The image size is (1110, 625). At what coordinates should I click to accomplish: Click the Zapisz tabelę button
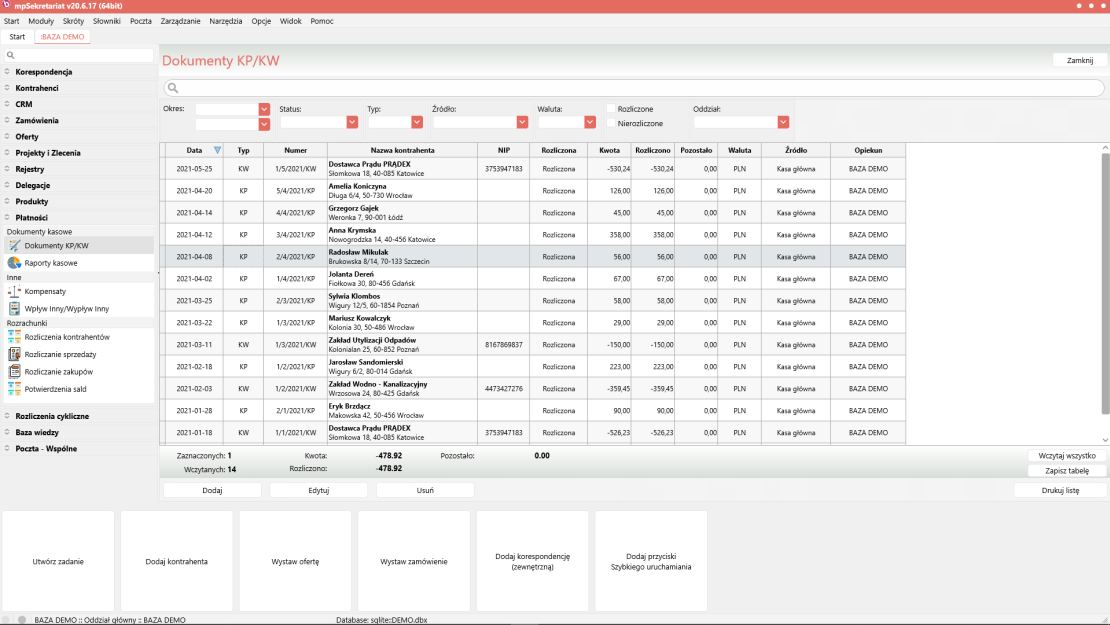(x=1067, y=471)
